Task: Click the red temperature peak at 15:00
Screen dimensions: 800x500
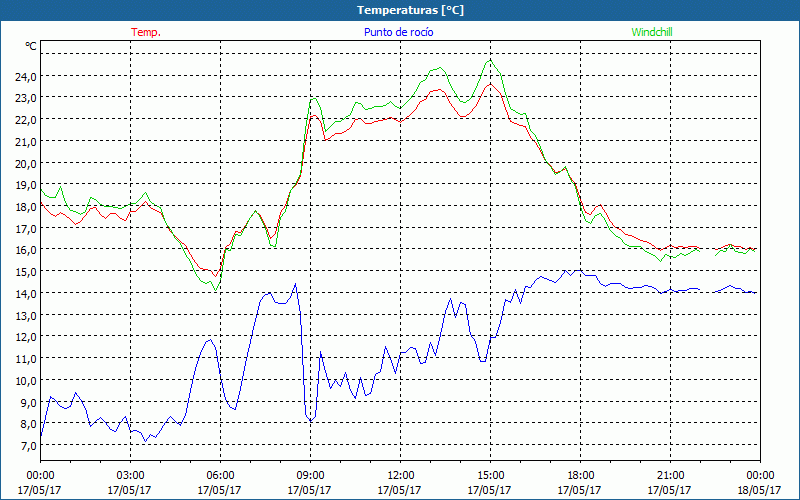Action: tap(490, 84)
